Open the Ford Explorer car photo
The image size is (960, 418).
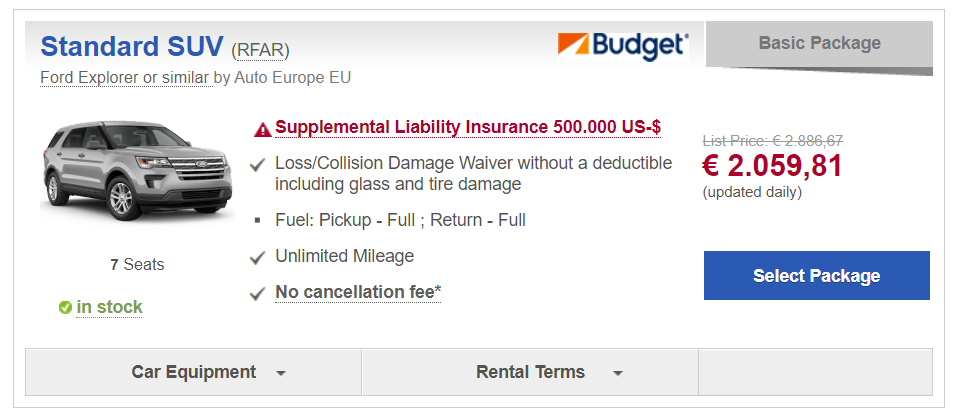pos(109,171)
